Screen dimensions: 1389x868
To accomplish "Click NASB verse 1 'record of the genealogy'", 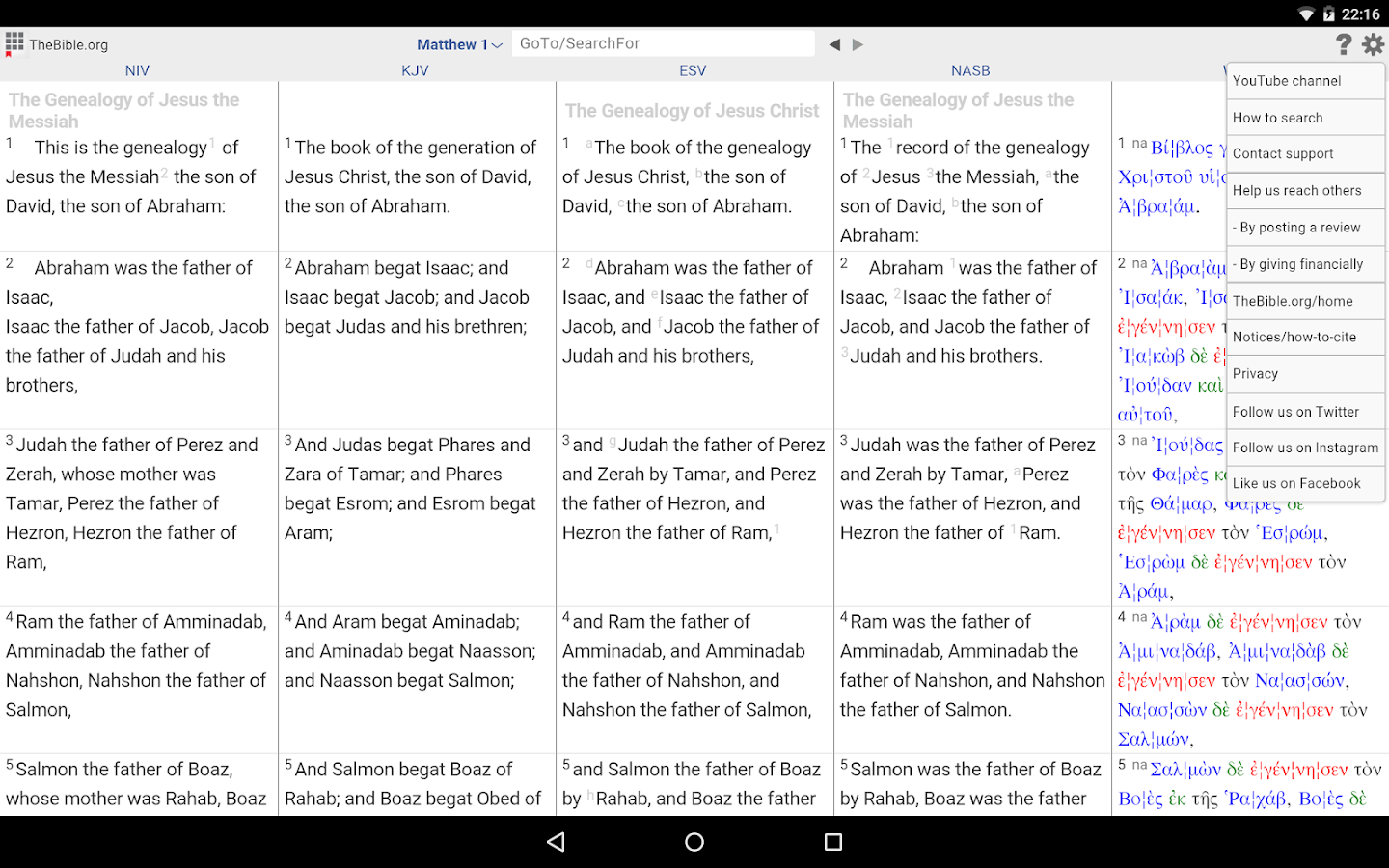I will (993, 148).
